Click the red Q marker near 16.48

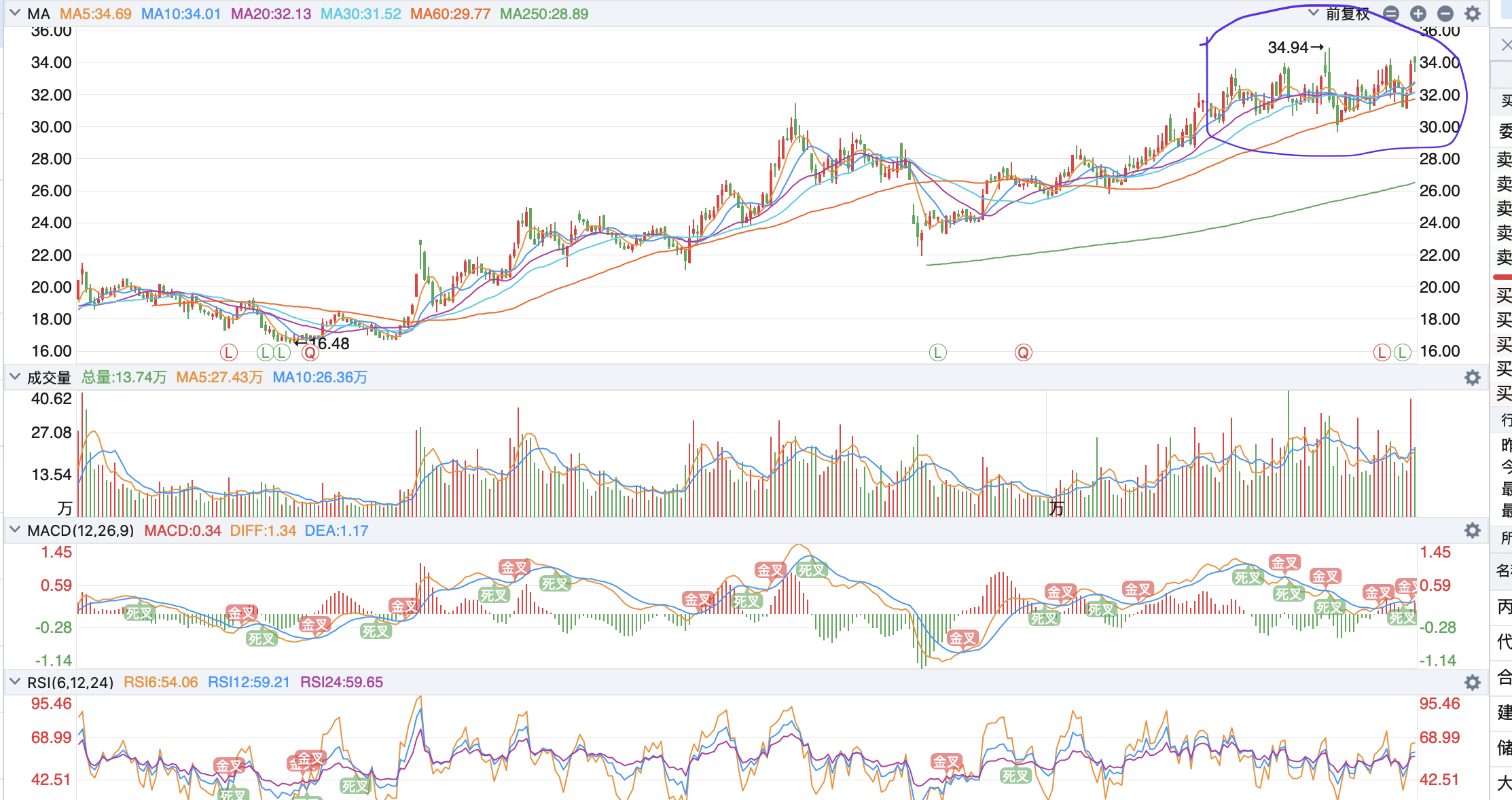310,352
